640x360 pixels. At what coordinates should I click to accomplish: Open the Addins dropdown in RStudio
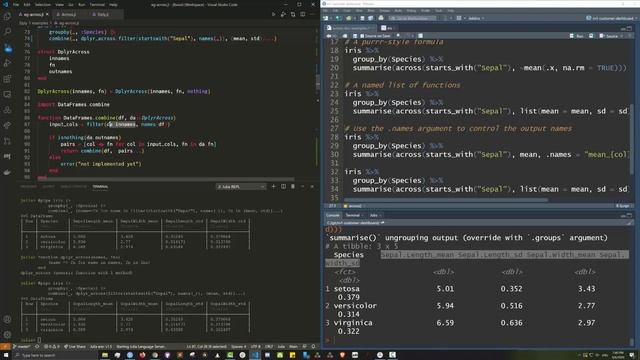pos(476,18)
